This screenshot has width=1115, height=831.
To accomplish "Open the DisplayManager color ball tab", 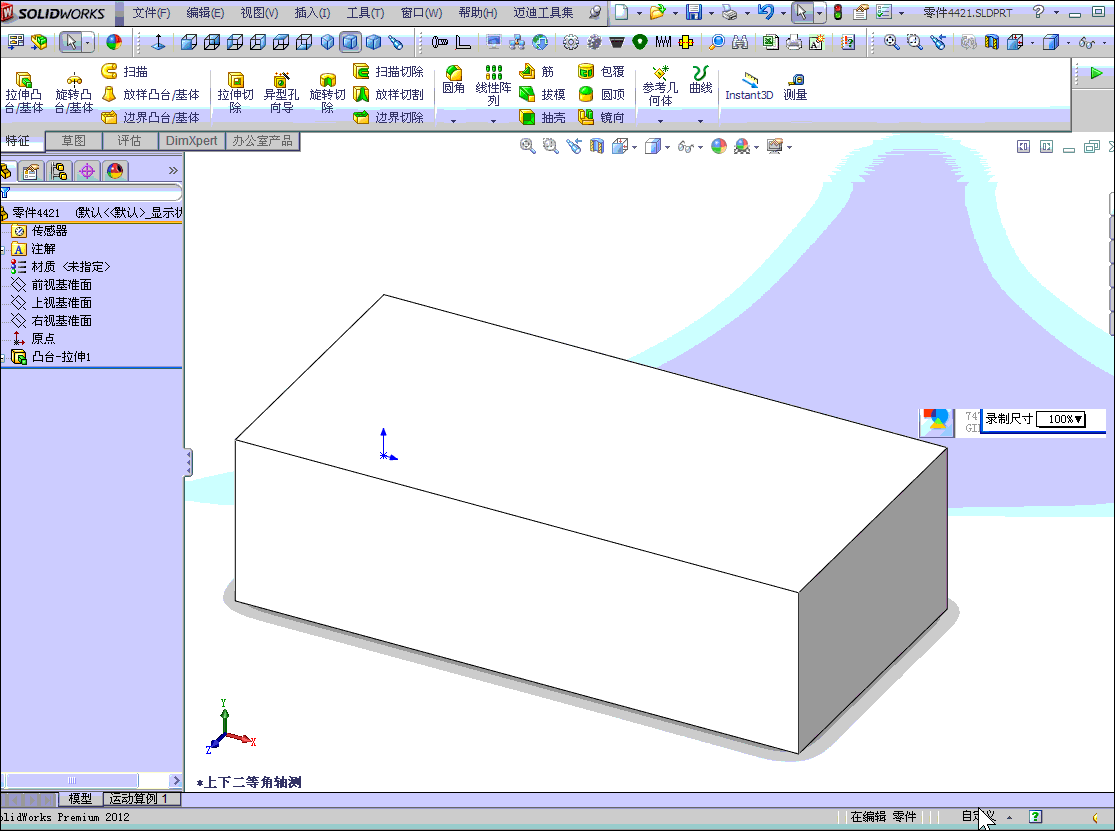I will (114, 171).
